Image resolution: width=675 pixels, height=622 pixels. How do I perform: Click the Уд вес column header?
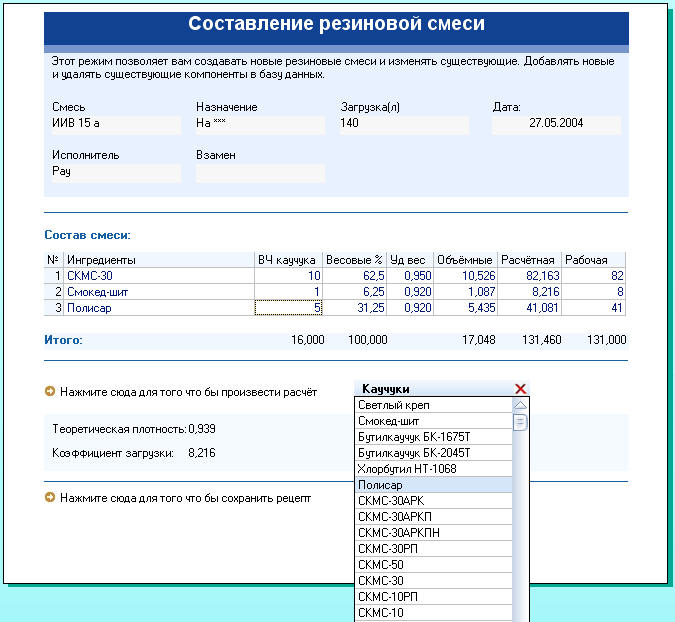[x=410, y=260]
